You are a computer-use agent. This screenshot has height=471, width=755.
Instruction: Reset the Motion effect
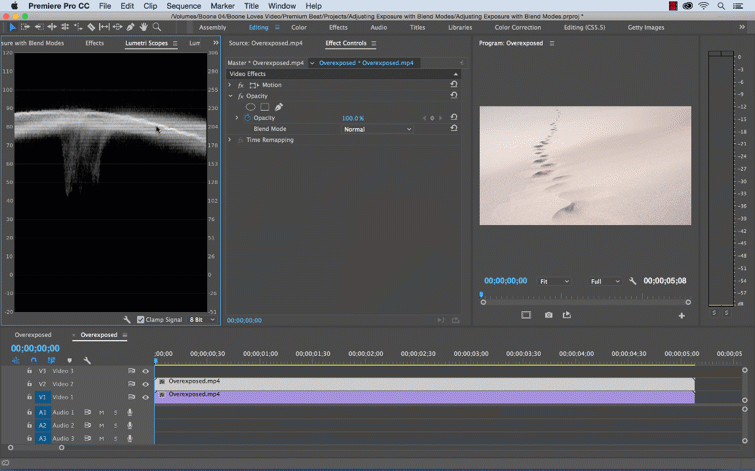tap(454, 84)
